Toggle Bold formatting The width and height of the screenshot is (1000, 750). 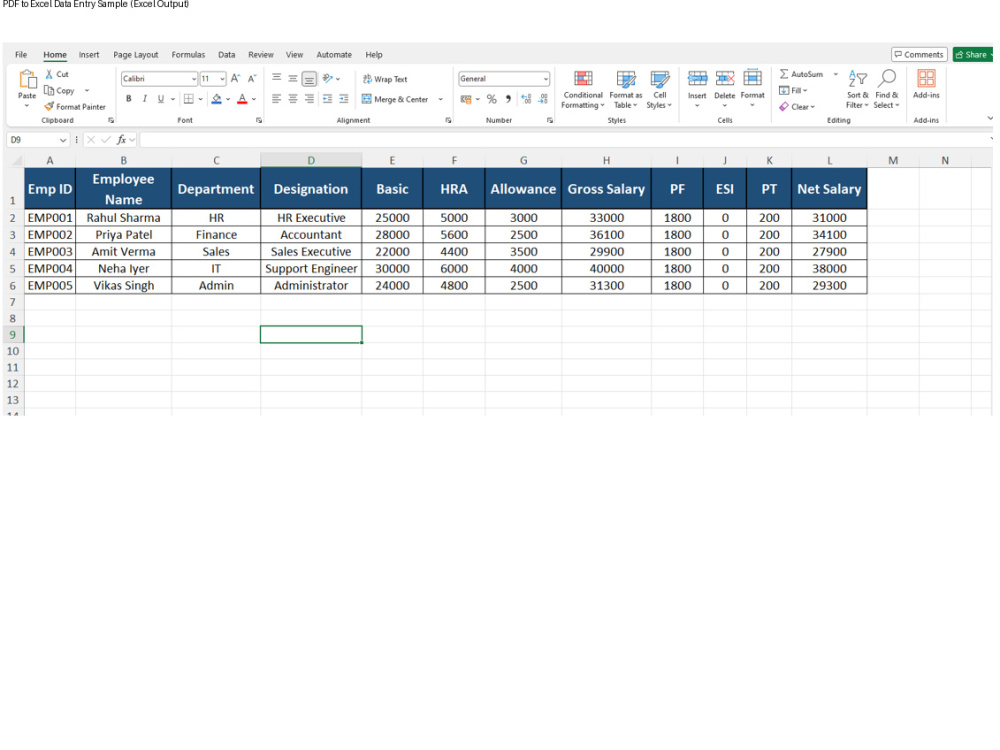pyautogui.click(x=129, y=99)
